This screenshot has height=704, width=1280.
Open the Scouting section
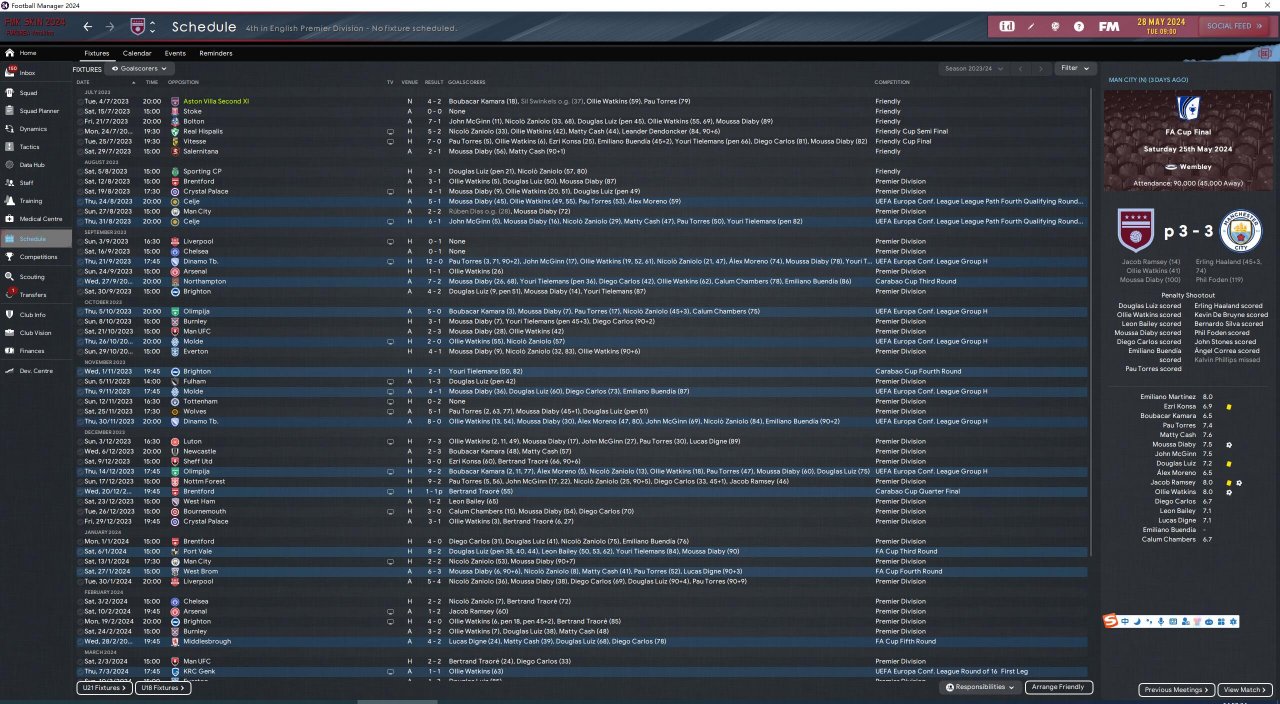pos(36,277)
